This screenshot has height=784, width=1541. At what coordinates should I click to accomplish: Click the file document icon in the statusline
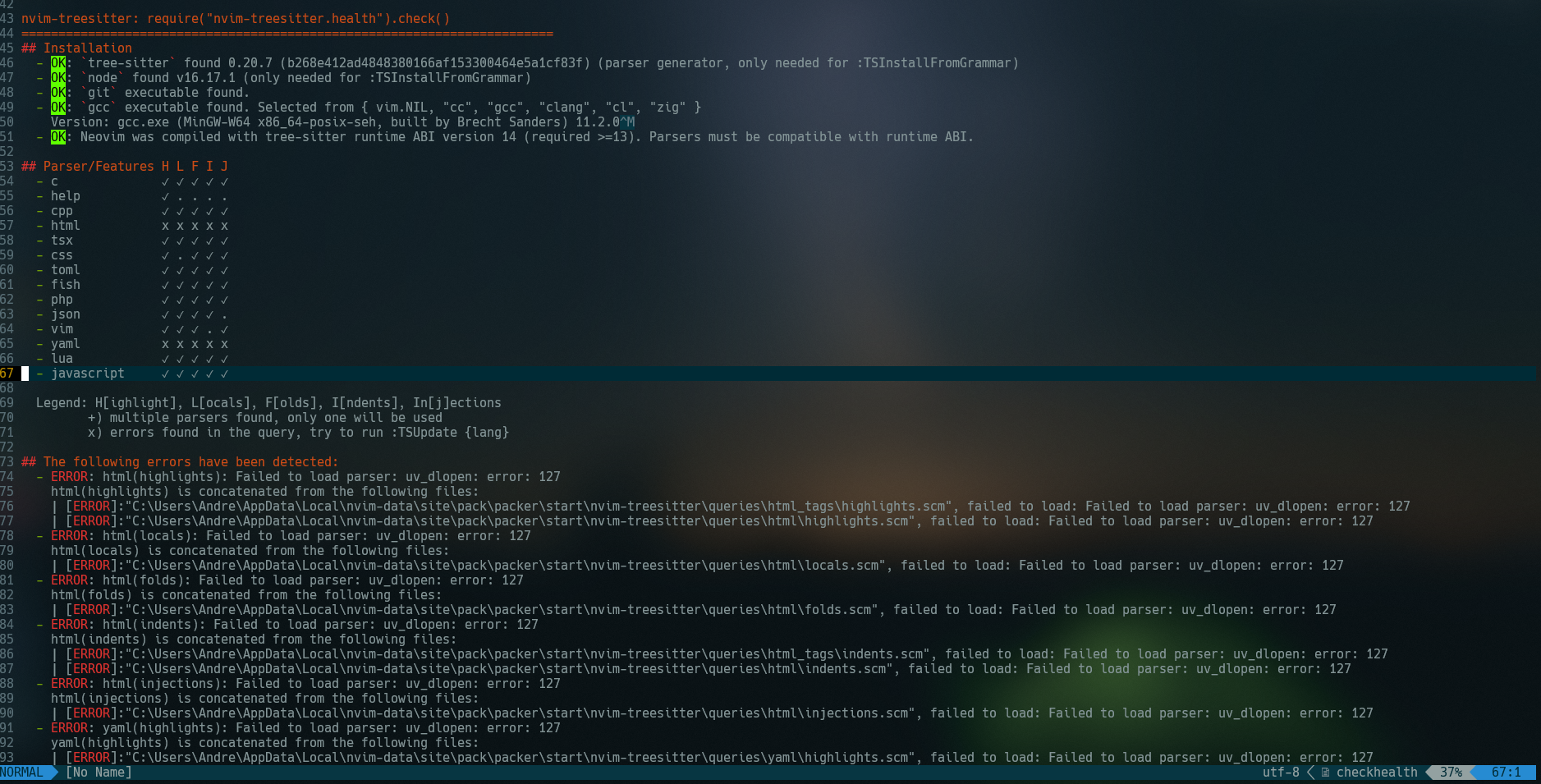pos(1324,772)
